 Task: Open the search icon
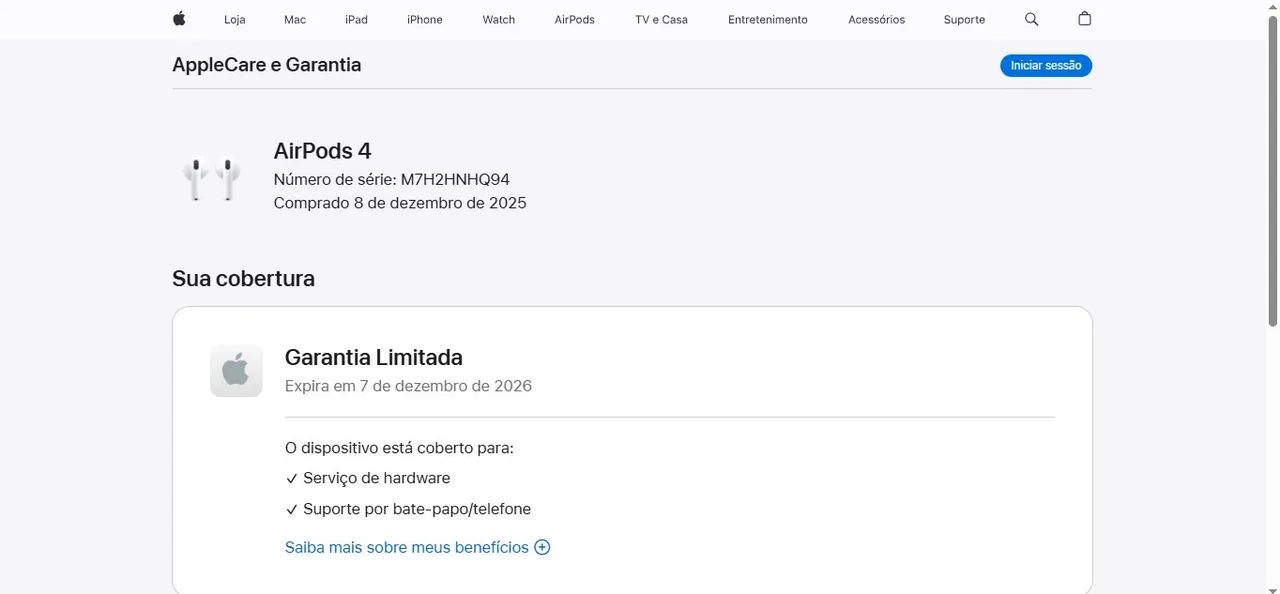(1030, 18)
